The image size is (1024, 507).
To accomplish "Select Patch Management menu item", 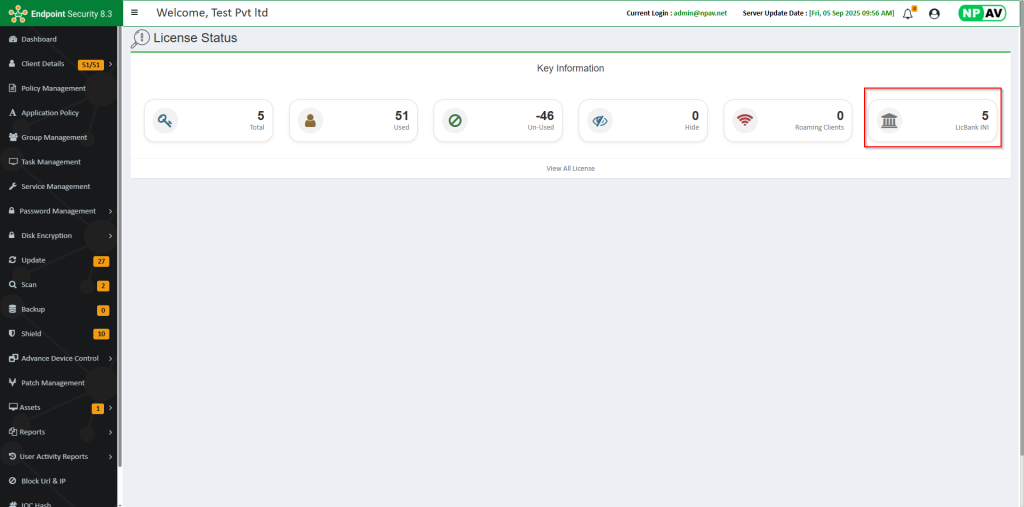I will tap(53, 383).
